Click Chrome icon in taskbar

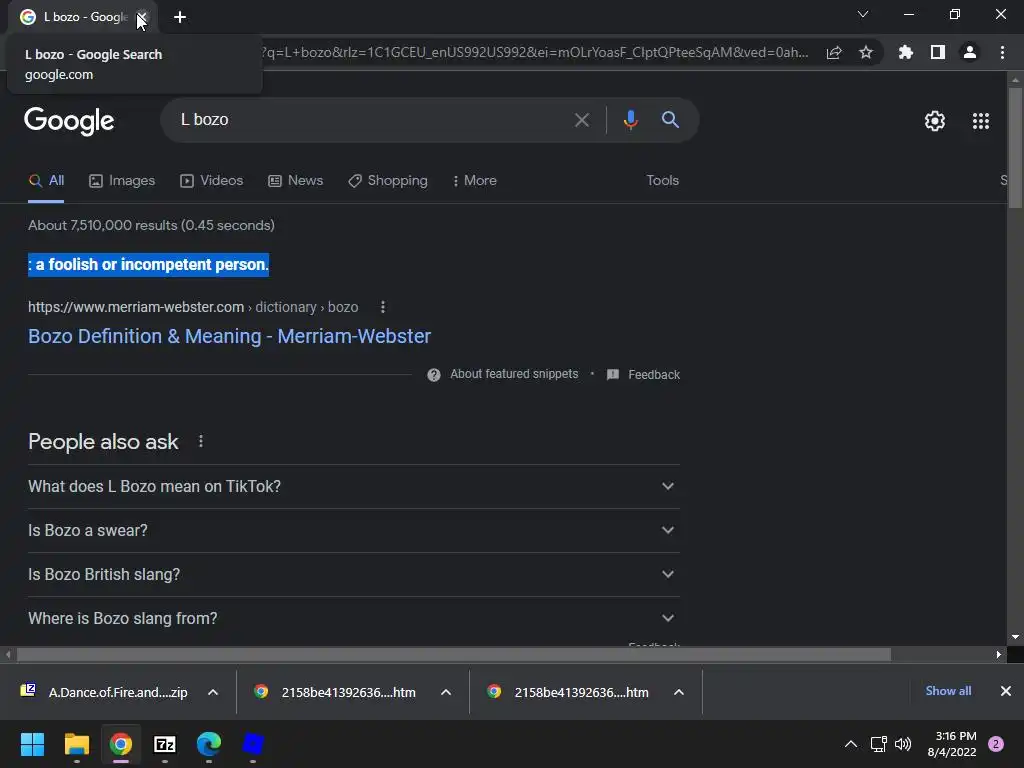121,744
